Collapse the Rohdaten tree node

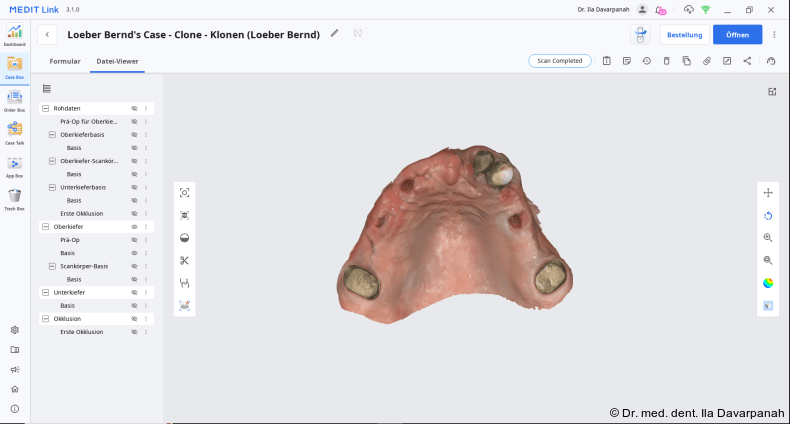coord(45,108)
